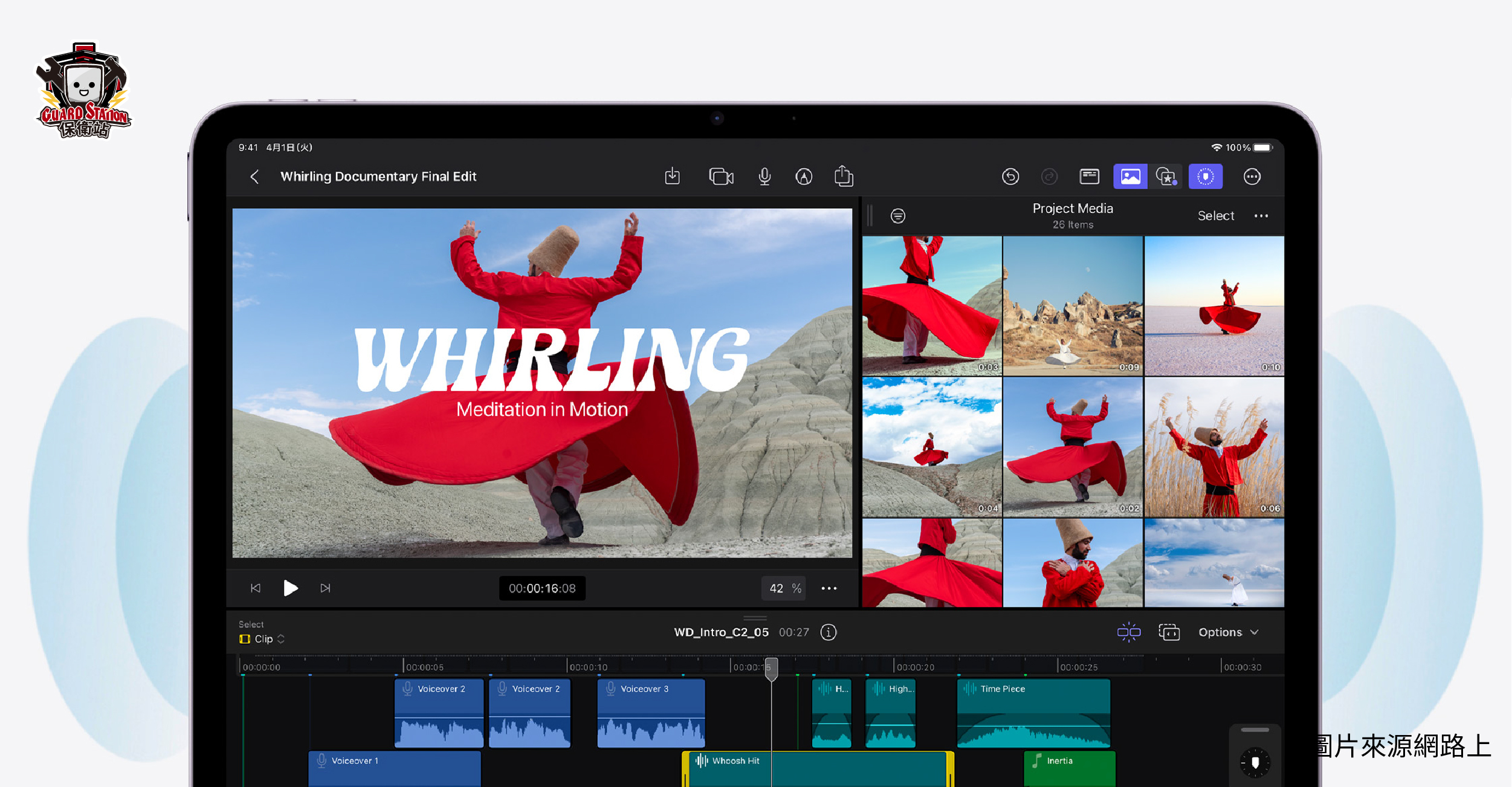Select the 0:04 cloudy sky clip
1512x787 pixels.
click(x=932, y=447)
